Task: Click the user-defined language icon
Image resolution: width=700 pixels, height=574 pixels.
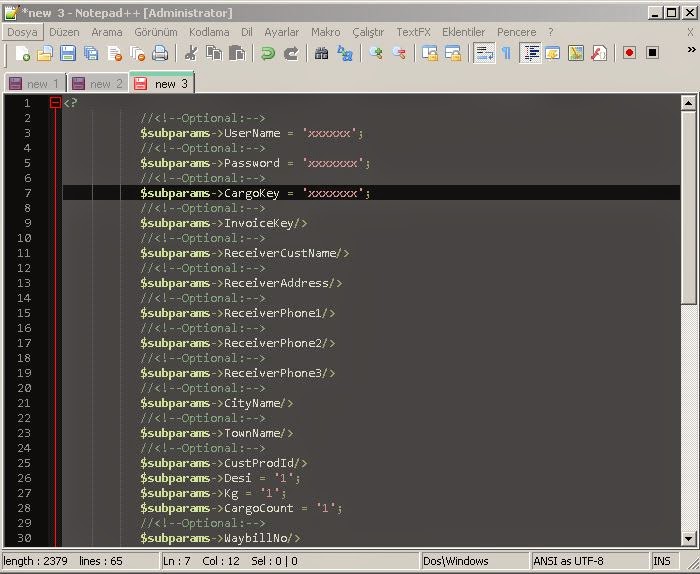Action: coord(553,53)
